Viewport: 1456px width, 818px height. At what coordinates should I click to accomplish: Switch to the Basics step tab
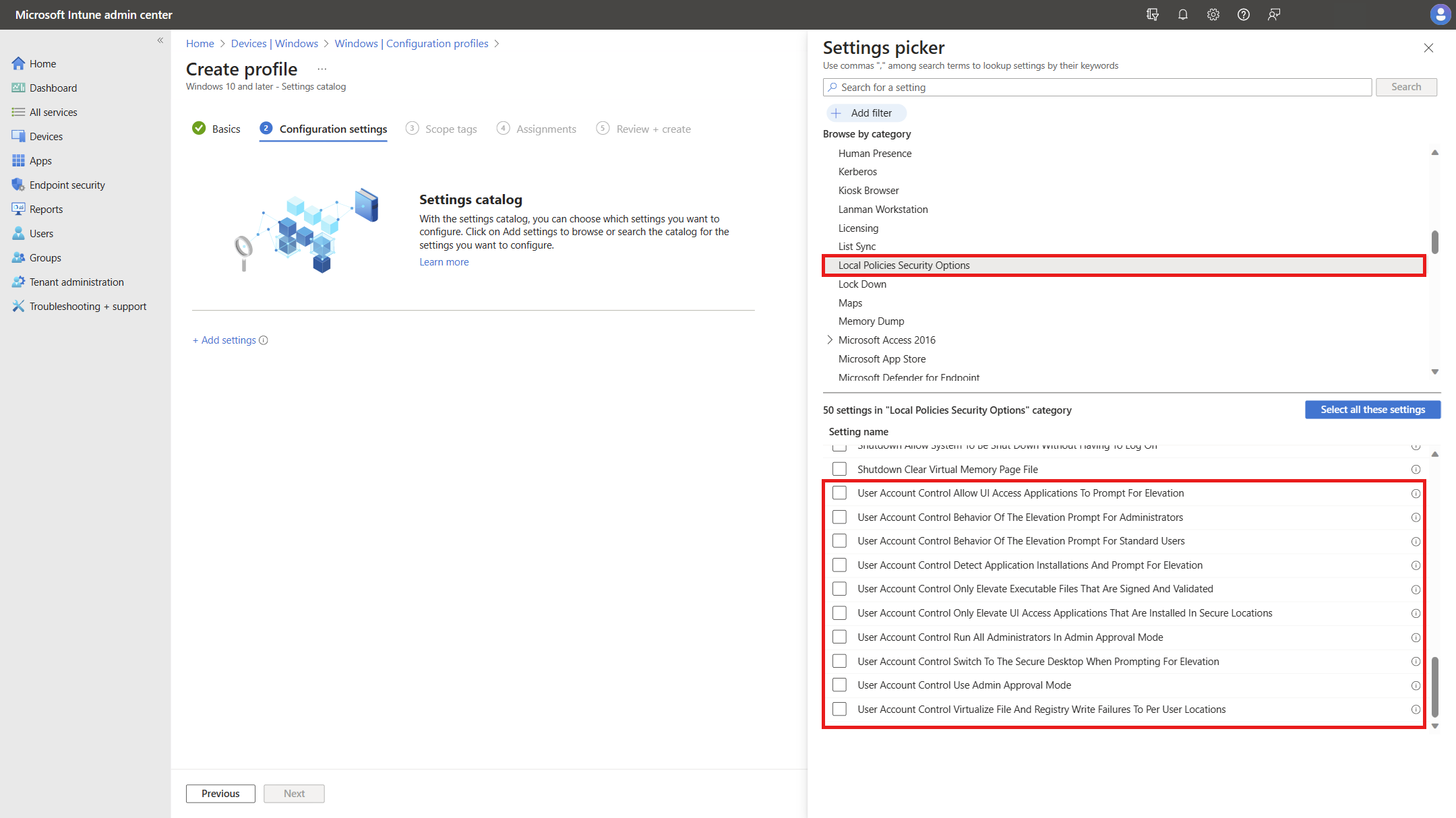pyautogui.click(x=226, y=129)
